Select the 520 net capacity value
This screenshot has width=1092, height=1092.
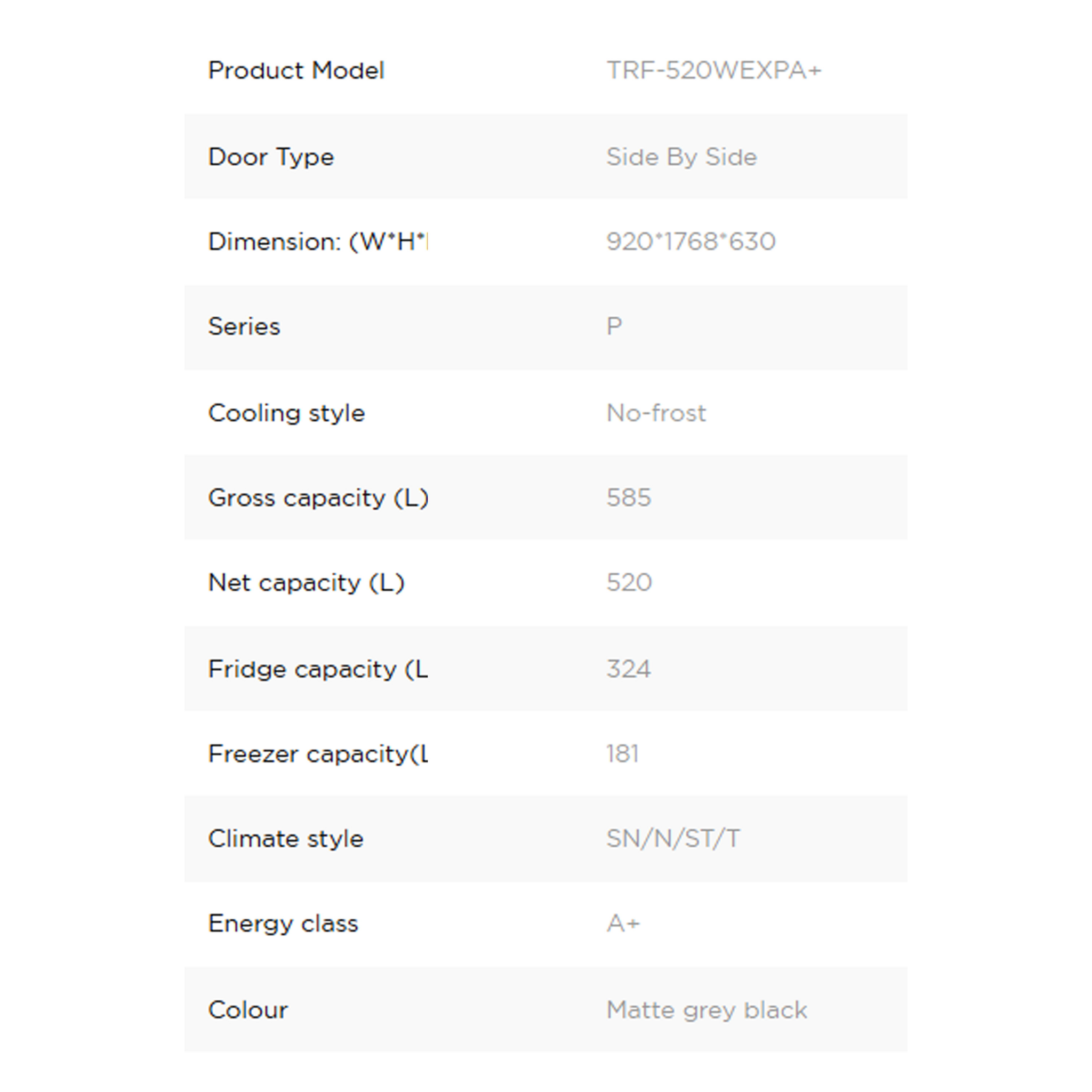pyautogui.click(x=629, y=583)
